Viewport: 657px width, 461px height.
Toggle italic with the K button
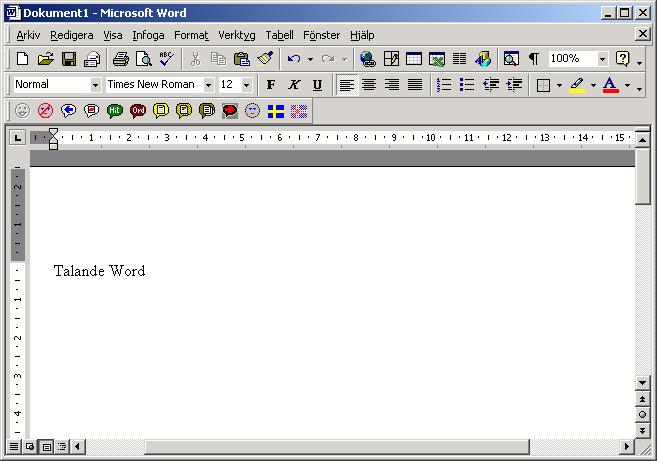coord(294,85)
